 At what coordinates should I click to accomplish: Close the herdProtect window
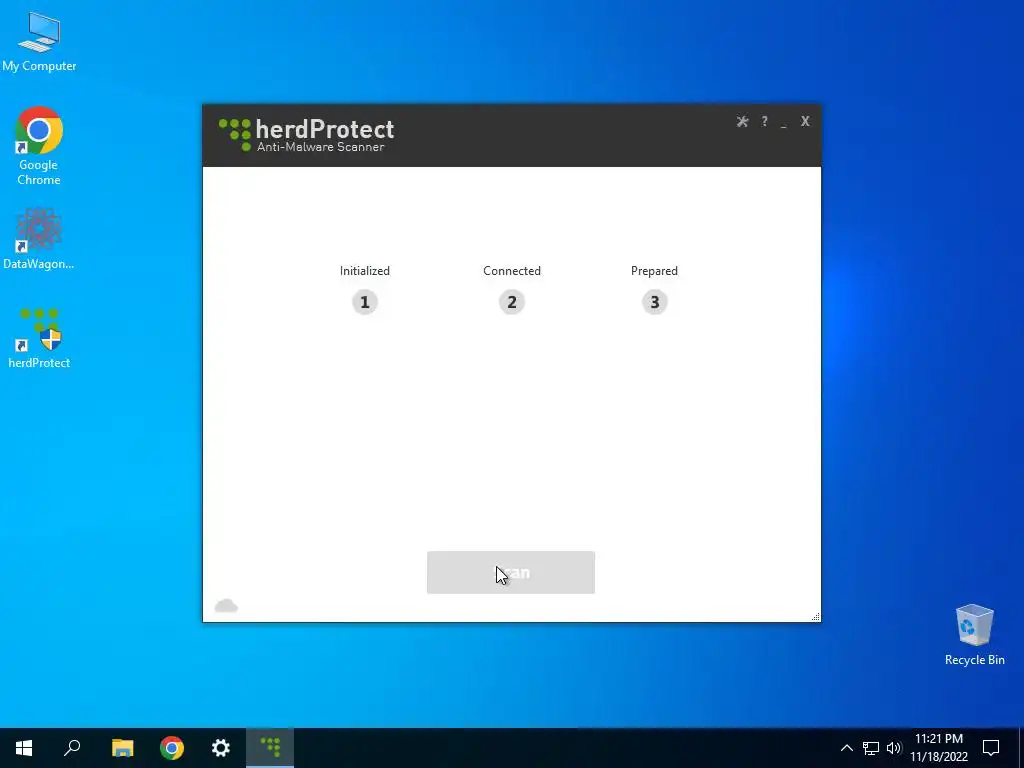805,121
